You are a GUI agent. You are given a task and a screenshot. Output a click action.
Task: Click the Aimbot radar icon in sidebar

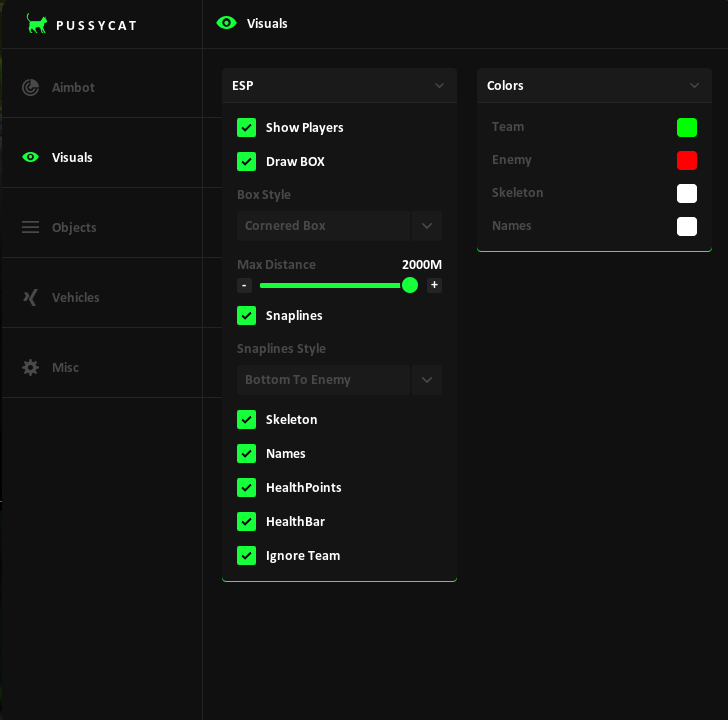tap(31, 87)
